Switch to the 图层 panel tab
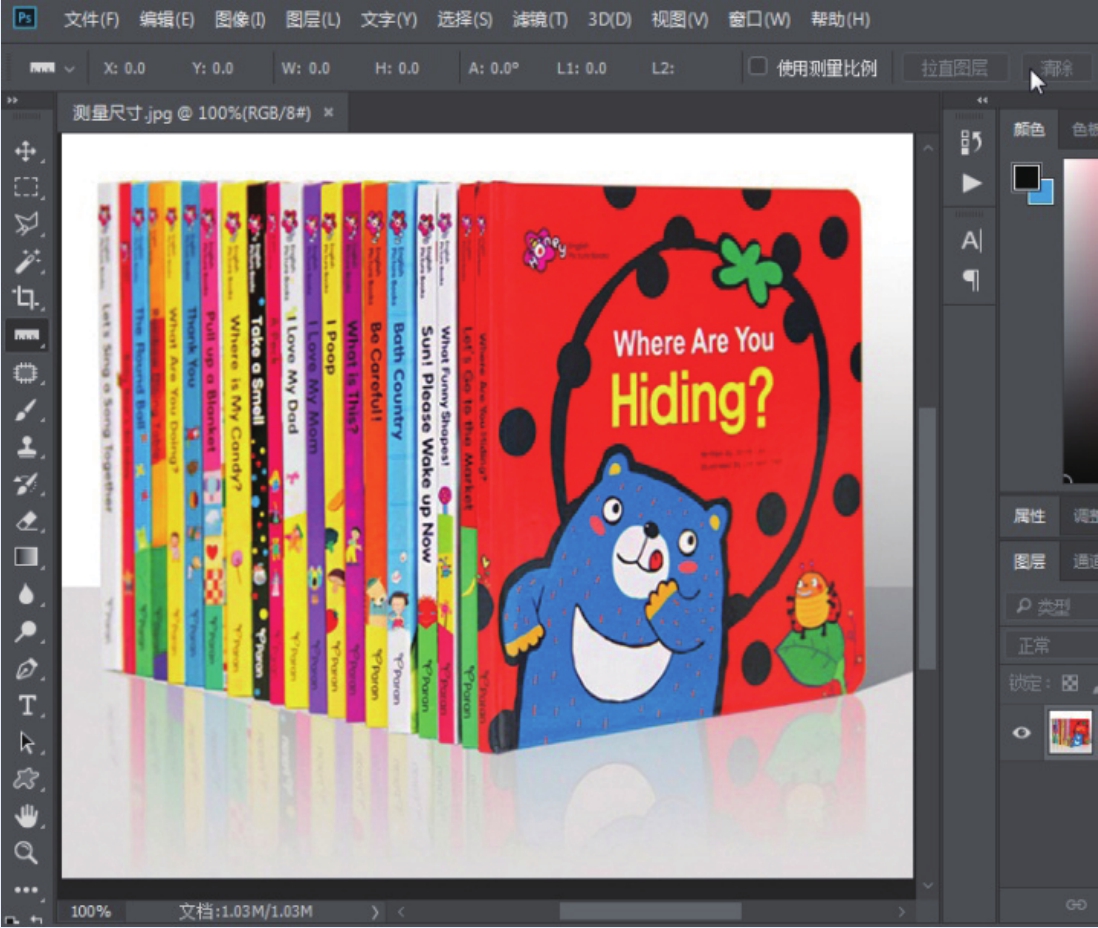Viewport: 1098px width, 928px height. pyautogui.click(x=1029, y=562)
